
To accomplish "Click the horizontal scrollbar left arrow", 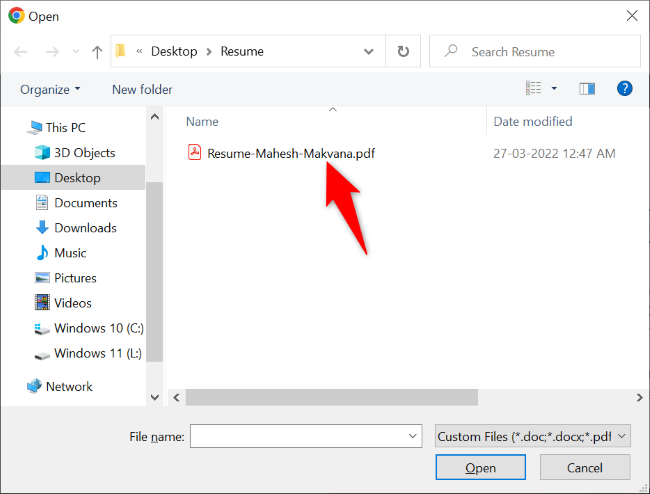I will (177, 397).
